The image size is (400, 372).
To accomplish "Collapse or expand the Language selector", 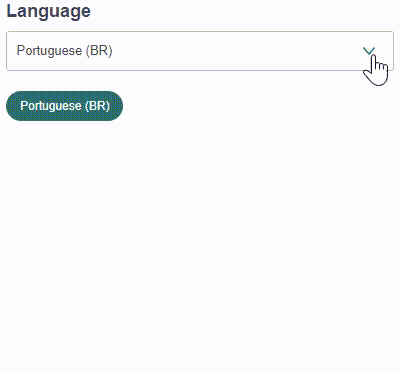I will pos(200,51).
